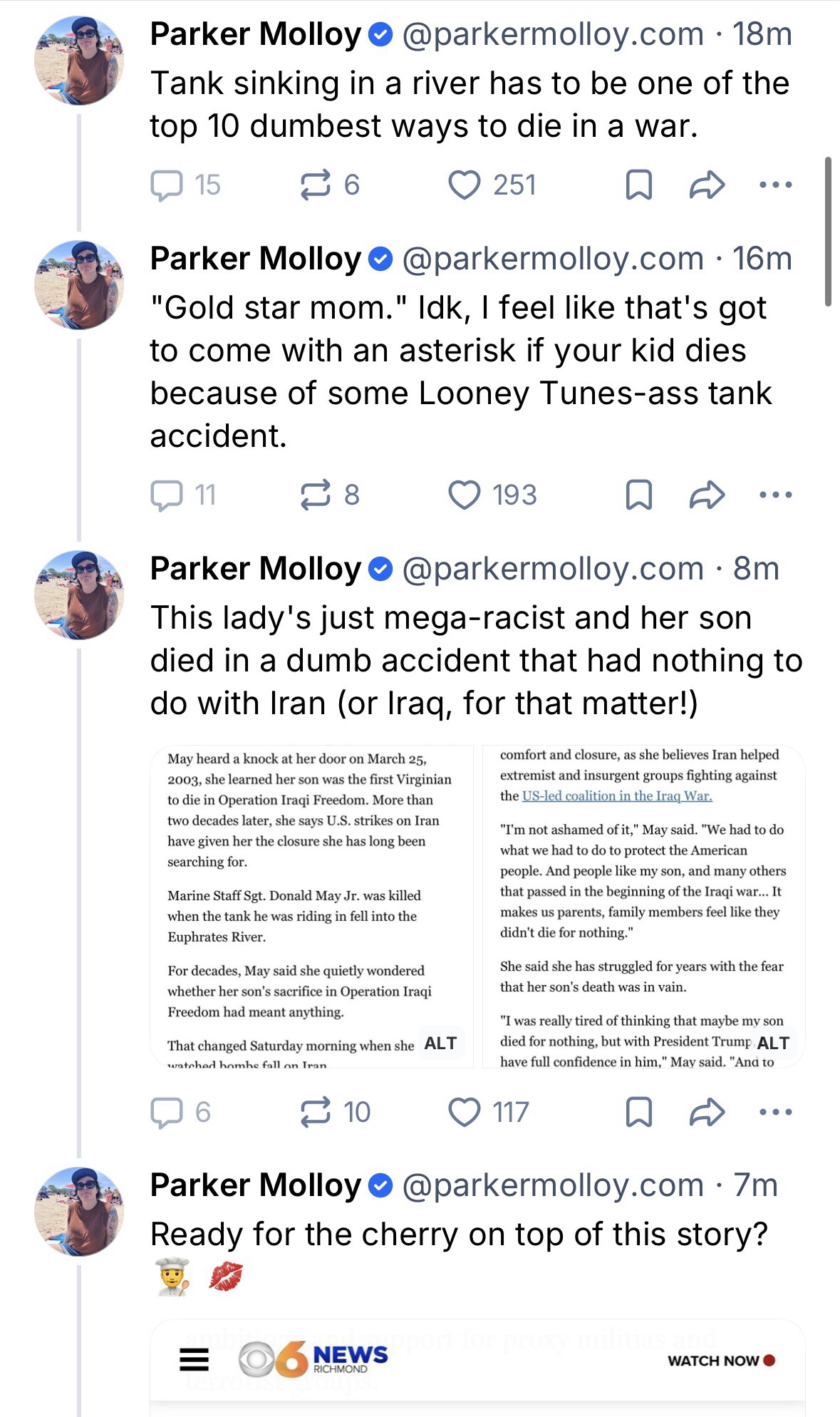Viewport: 840px width, 1417px height.
Task: Open more options on the 16m post
Action: (x=775, y=495)
